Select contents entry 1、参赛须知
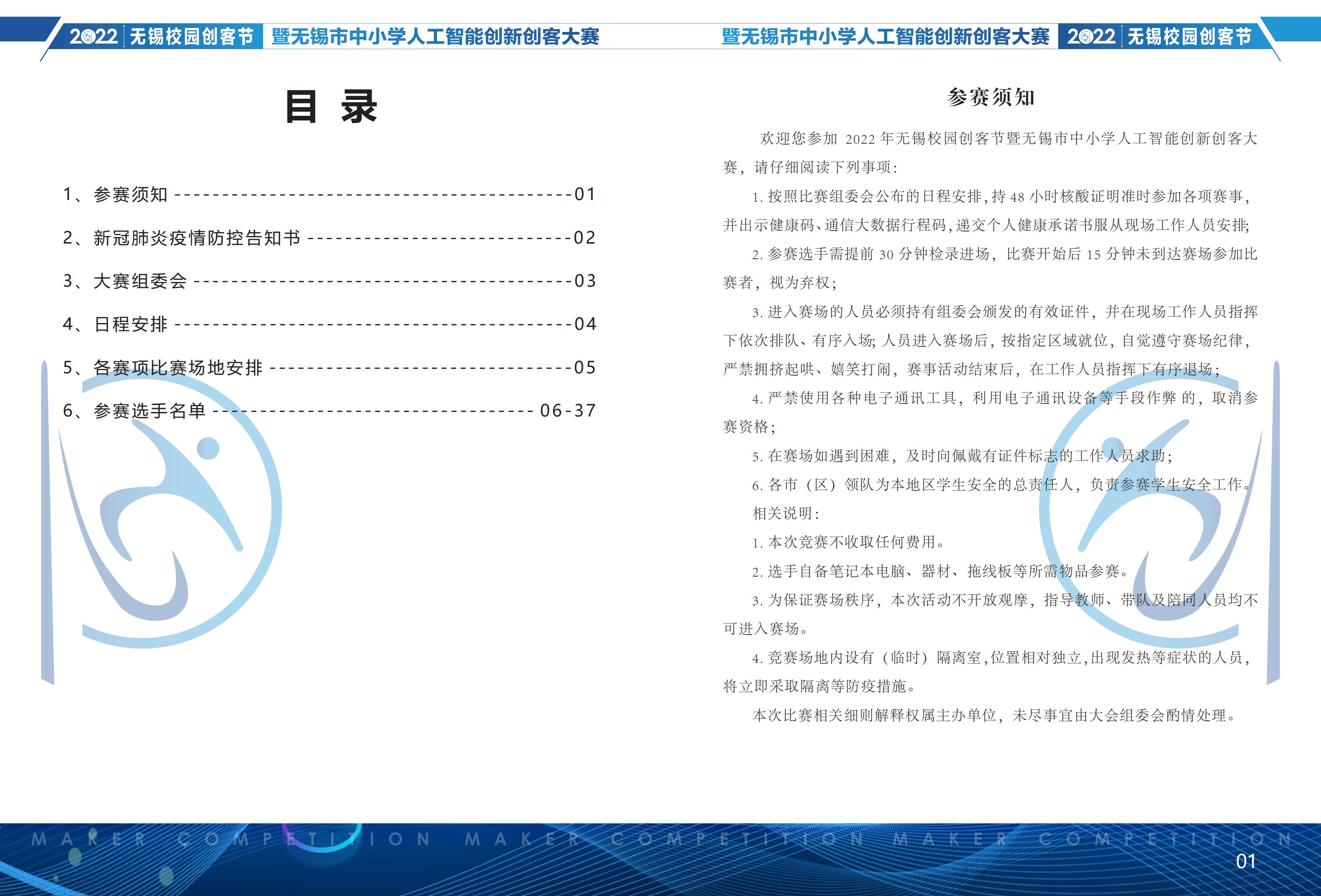This screenshot has height=896, width=1321. [329, 194]
